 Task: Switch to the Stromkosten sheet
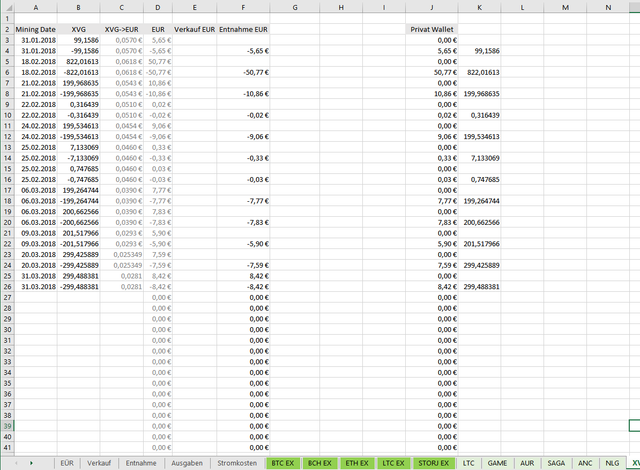coord(237,463)
